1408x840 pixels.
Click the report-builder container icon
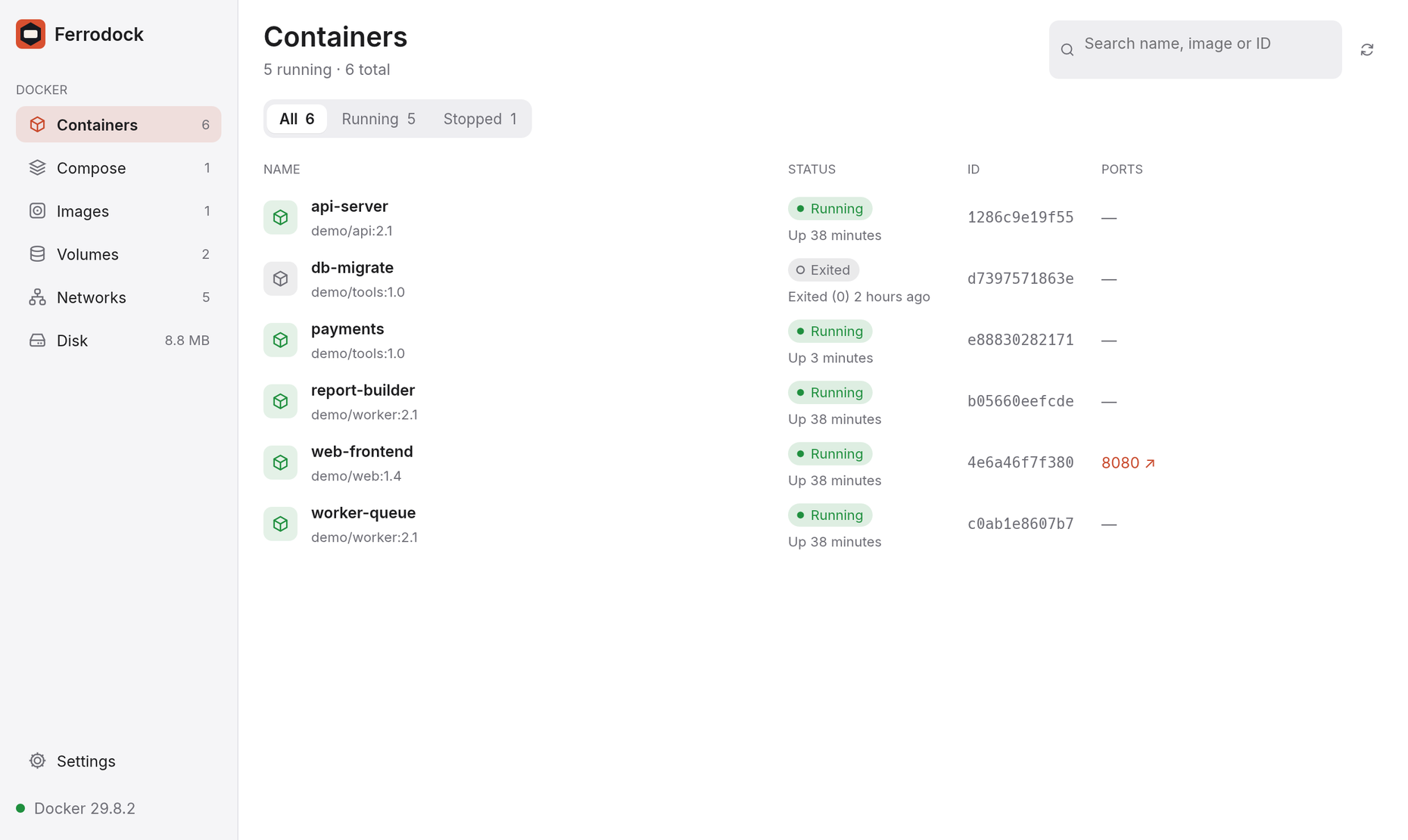point(280,402)
